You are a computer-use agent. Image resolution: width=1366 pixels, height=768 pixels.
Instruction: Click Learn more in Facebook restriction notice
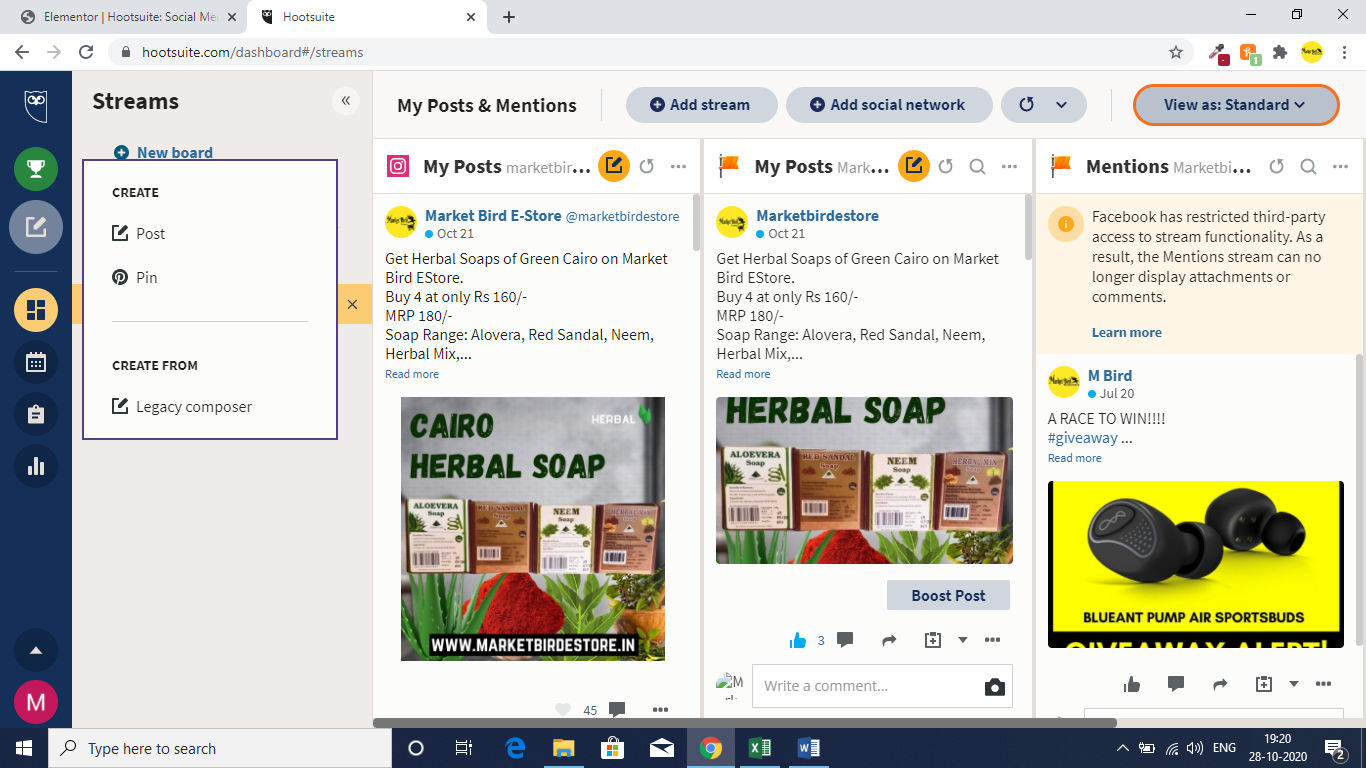coord(1127,332)
